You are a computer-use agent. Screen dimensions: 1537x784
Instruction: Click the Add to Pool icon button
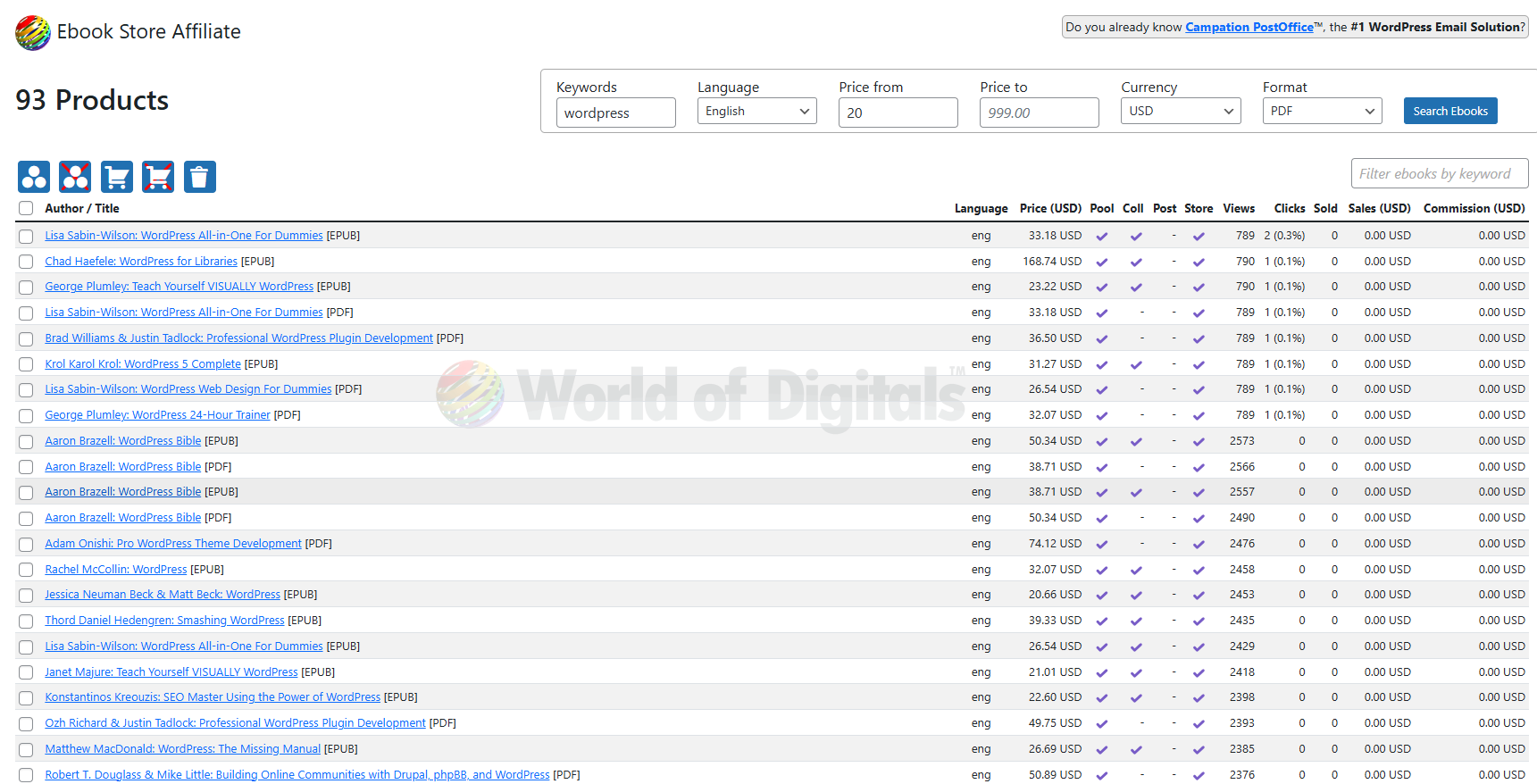tap(34, 177)
